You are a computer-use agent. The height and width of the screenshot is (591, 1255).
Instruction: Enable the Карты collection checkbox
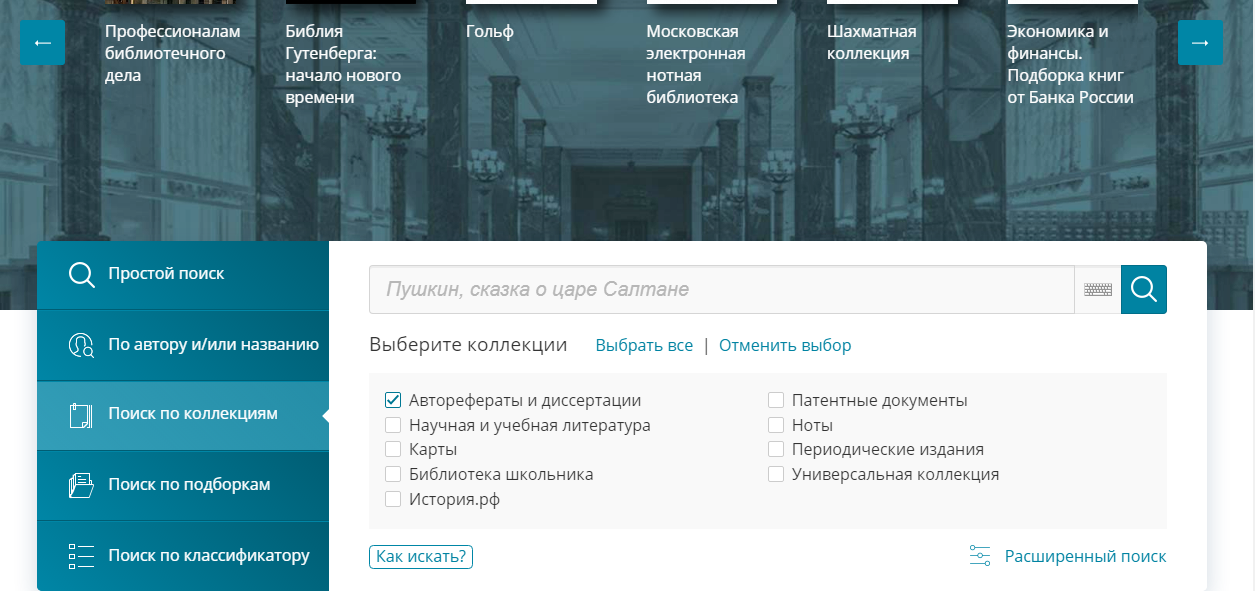[393, 449]
